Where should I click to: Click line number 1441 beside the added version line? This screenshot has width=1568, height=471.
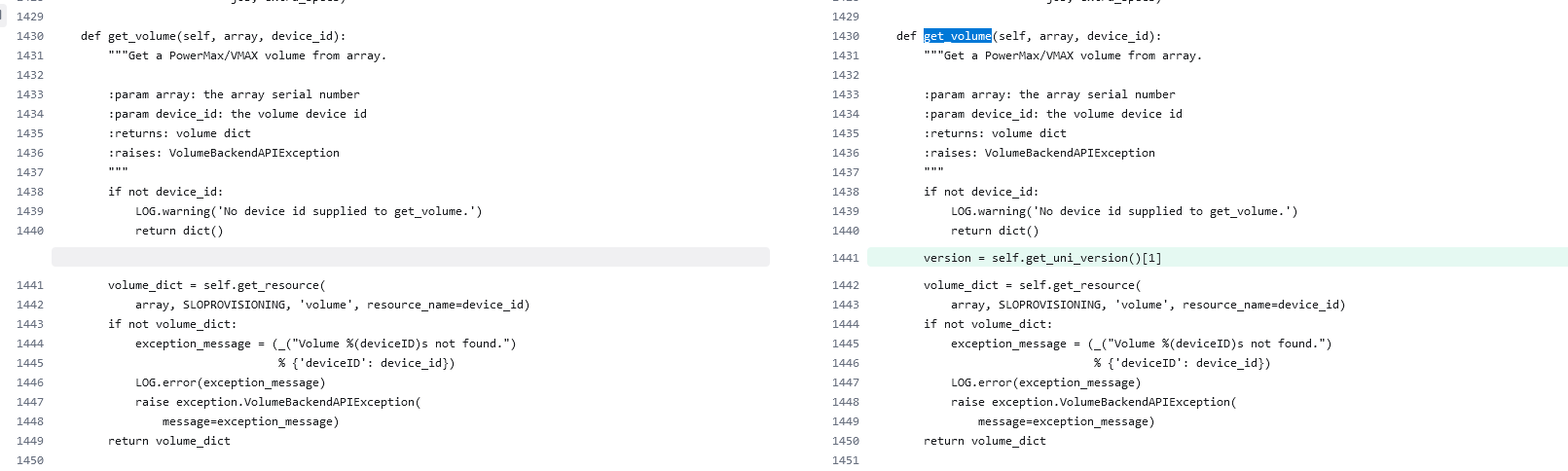[846, 258]
